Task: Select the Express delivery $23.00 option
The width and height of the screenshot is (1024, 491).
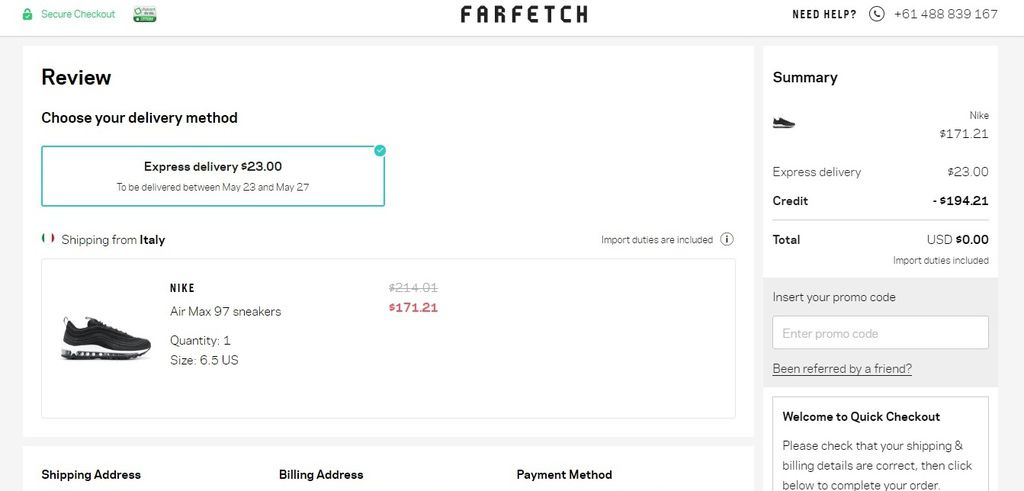Action: click(x=213, y=176)
